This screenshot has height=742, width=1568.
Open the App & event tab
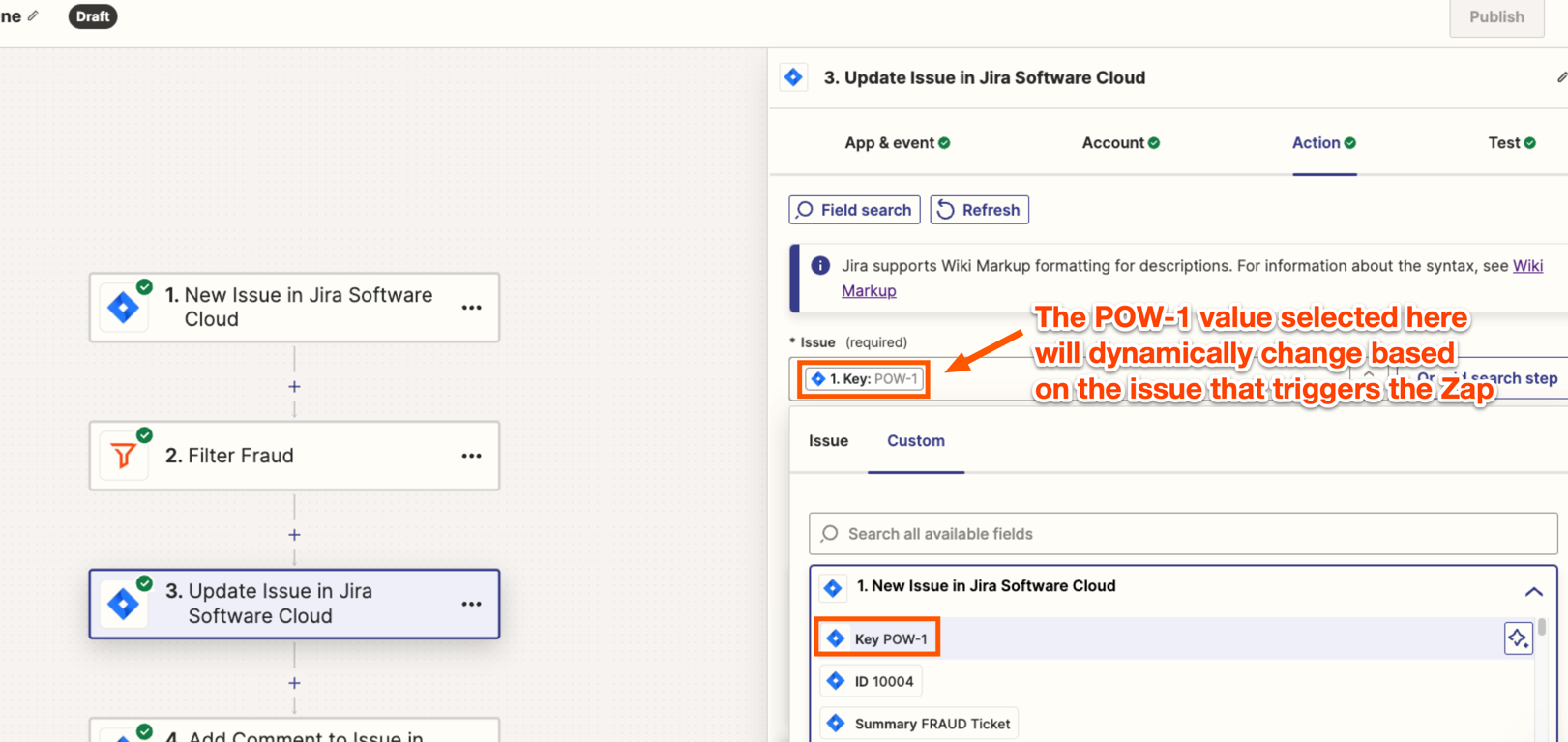coord(897,142)
